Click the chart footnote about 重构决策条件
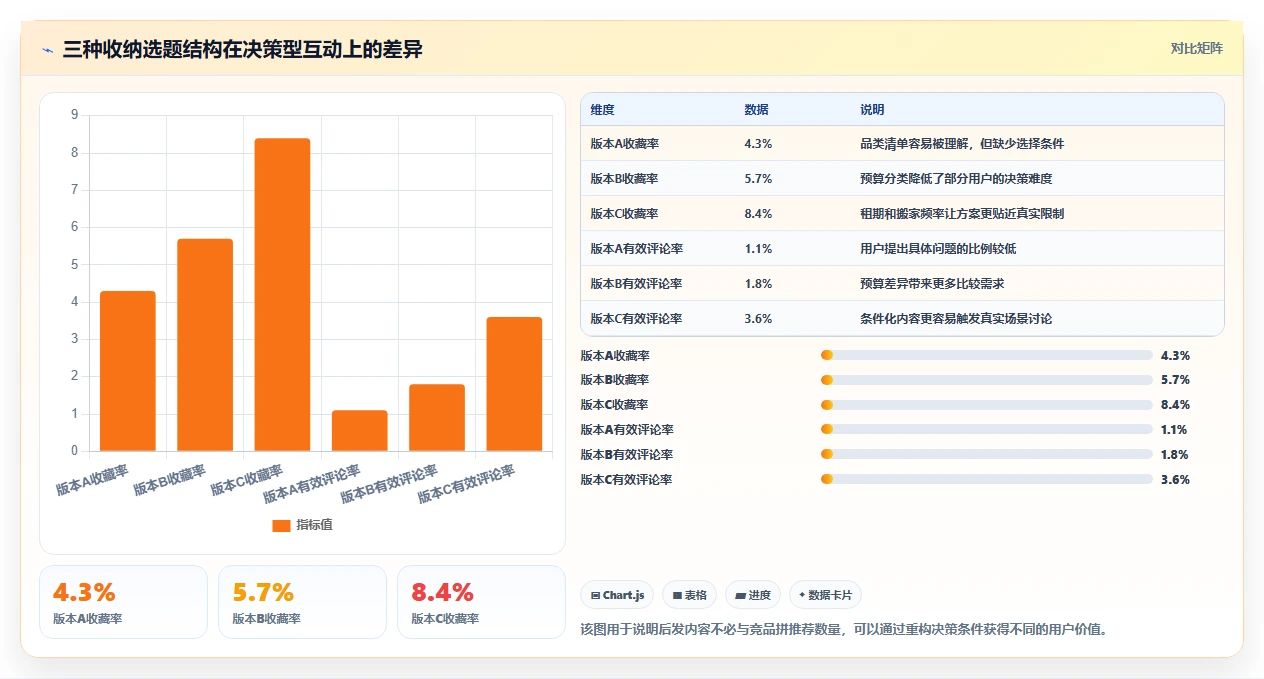 [x=844, y=630]
